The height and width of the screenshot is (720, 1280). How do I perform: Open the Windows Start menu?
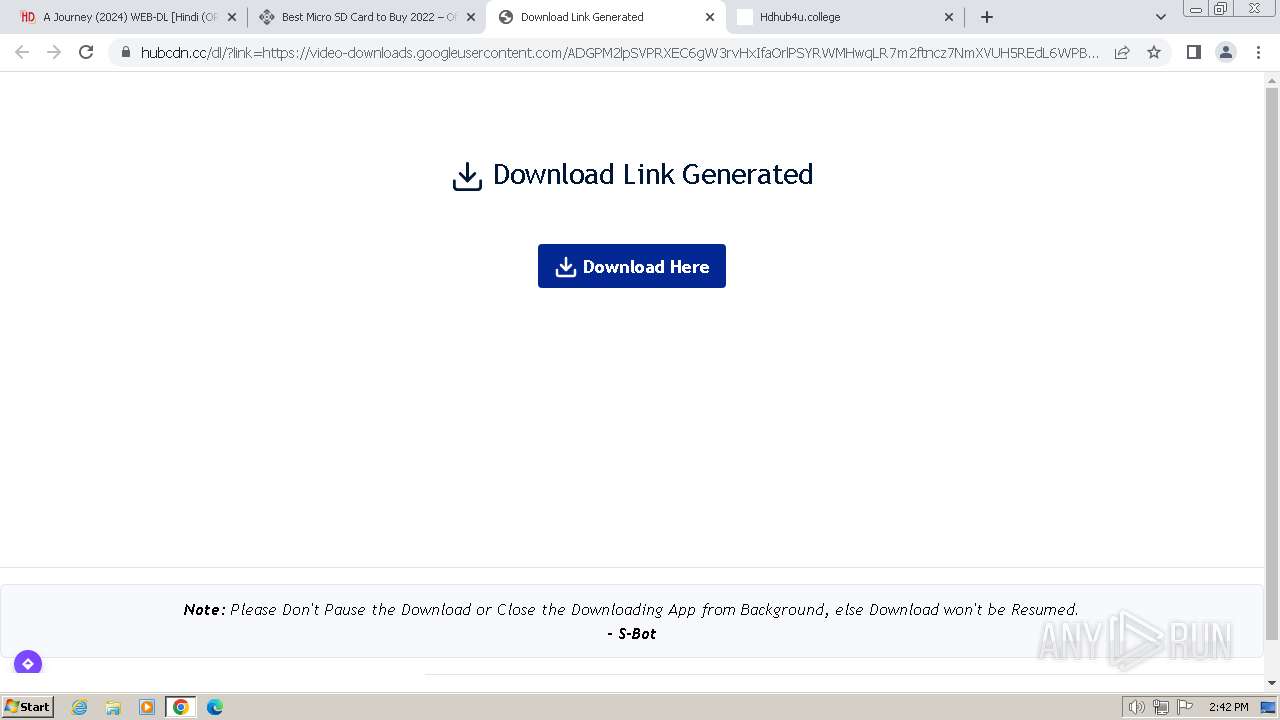(x=28, y=706)
